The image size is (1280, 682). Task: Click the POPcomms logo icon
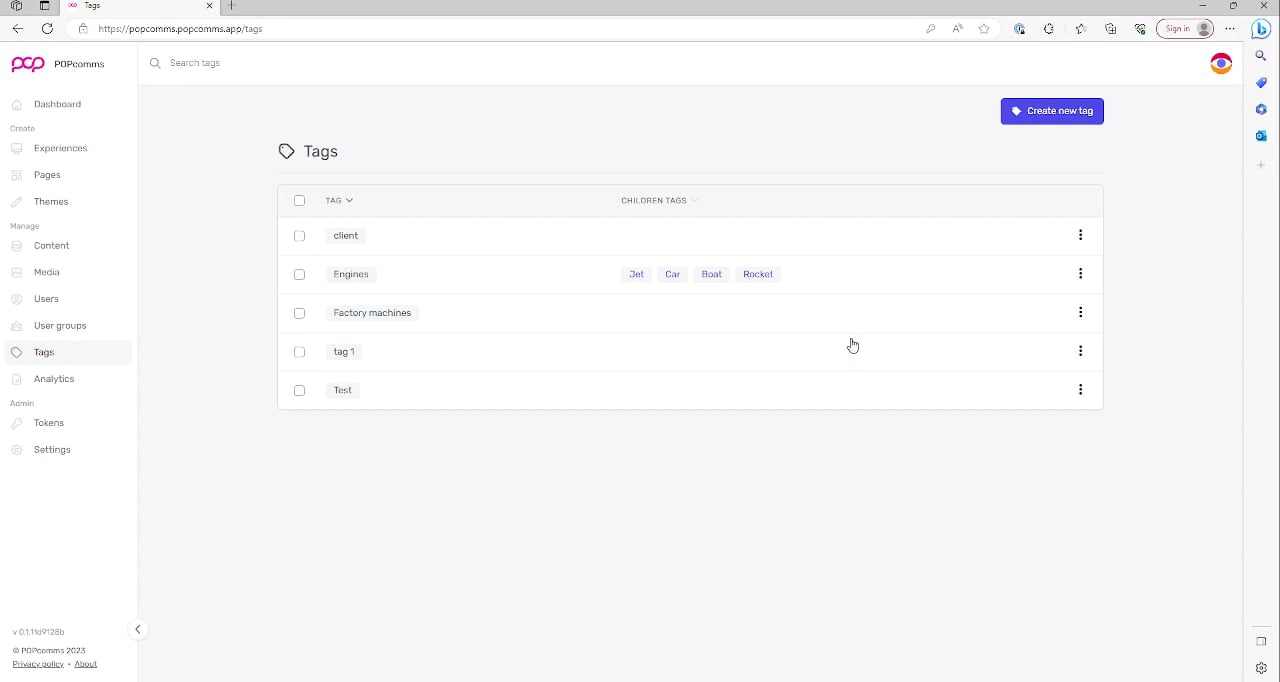click(27, 64)
